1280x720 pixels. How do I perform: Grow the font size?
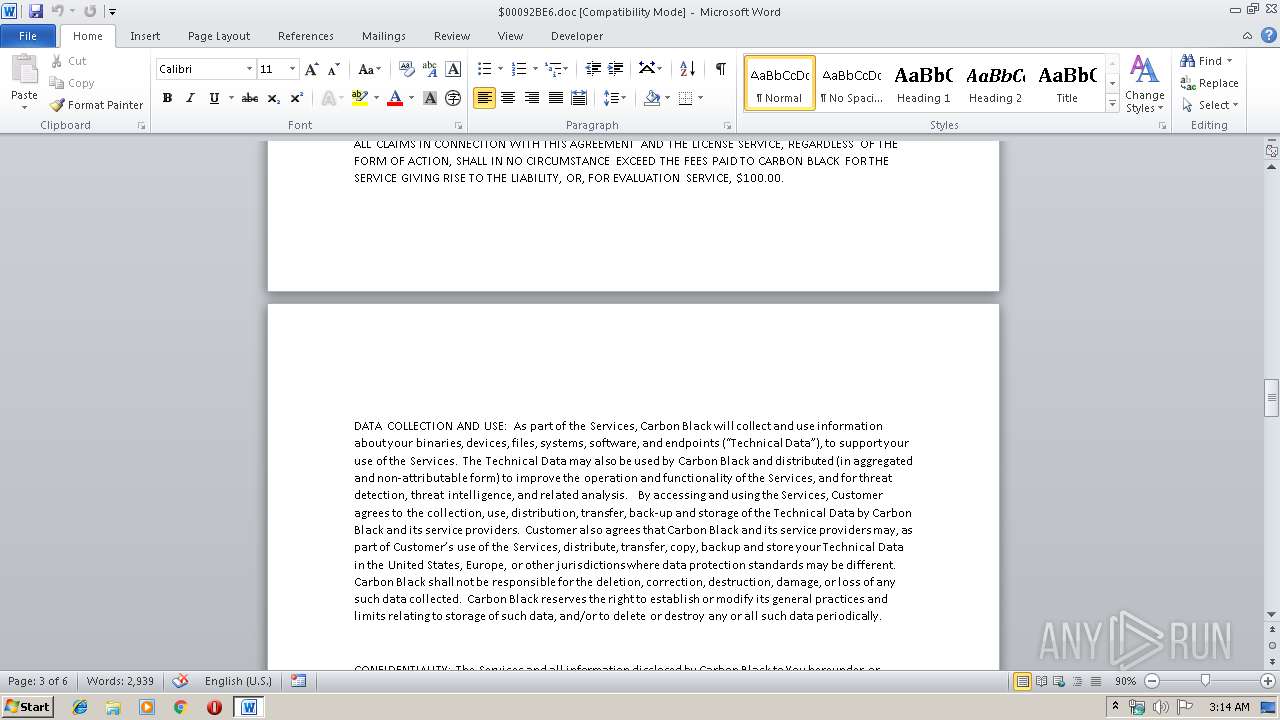coord(312,69)
